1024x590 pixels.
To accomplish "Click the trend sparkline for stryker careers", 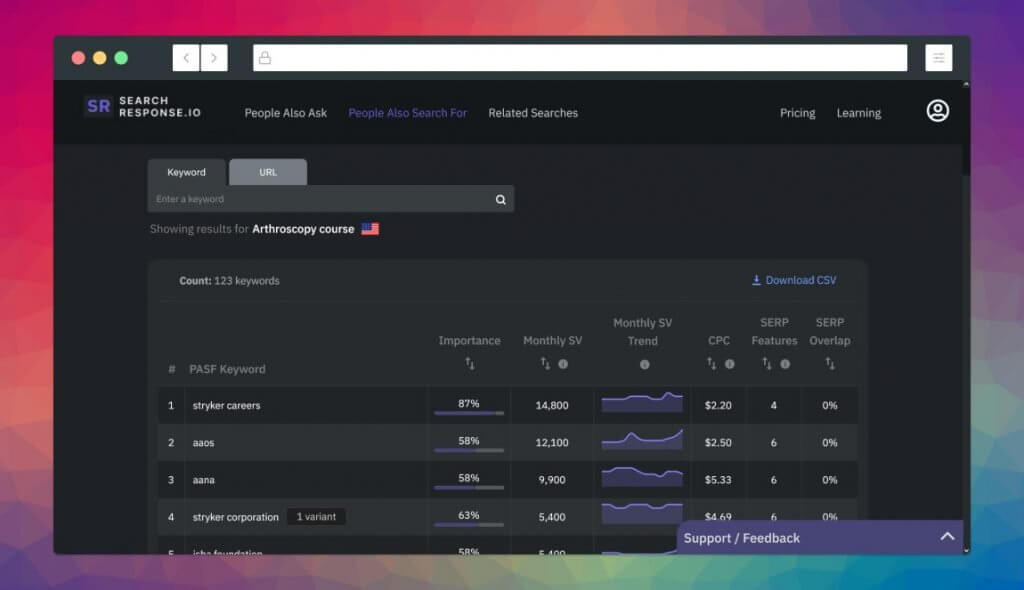I will [x=642, y=402].
